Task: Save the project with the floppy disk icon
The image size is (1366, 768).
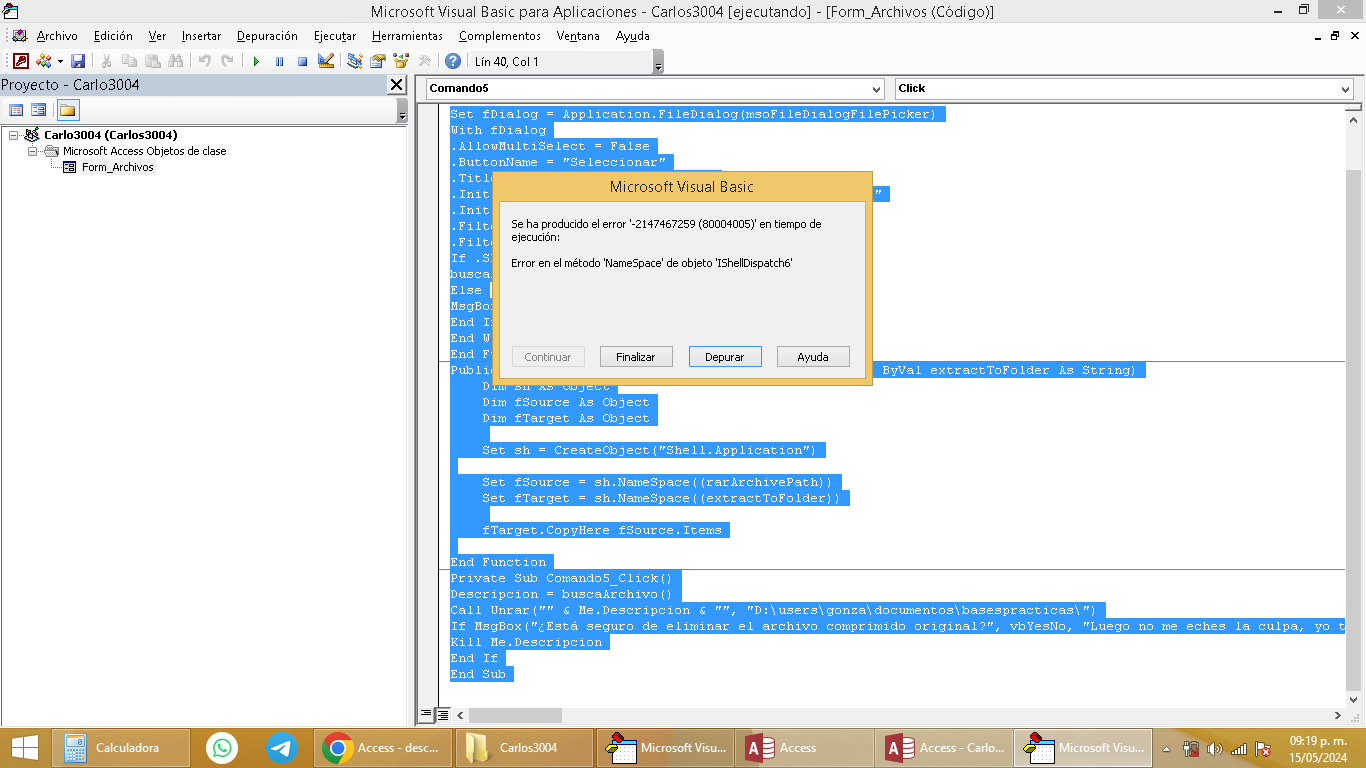Action: (78, 61)
